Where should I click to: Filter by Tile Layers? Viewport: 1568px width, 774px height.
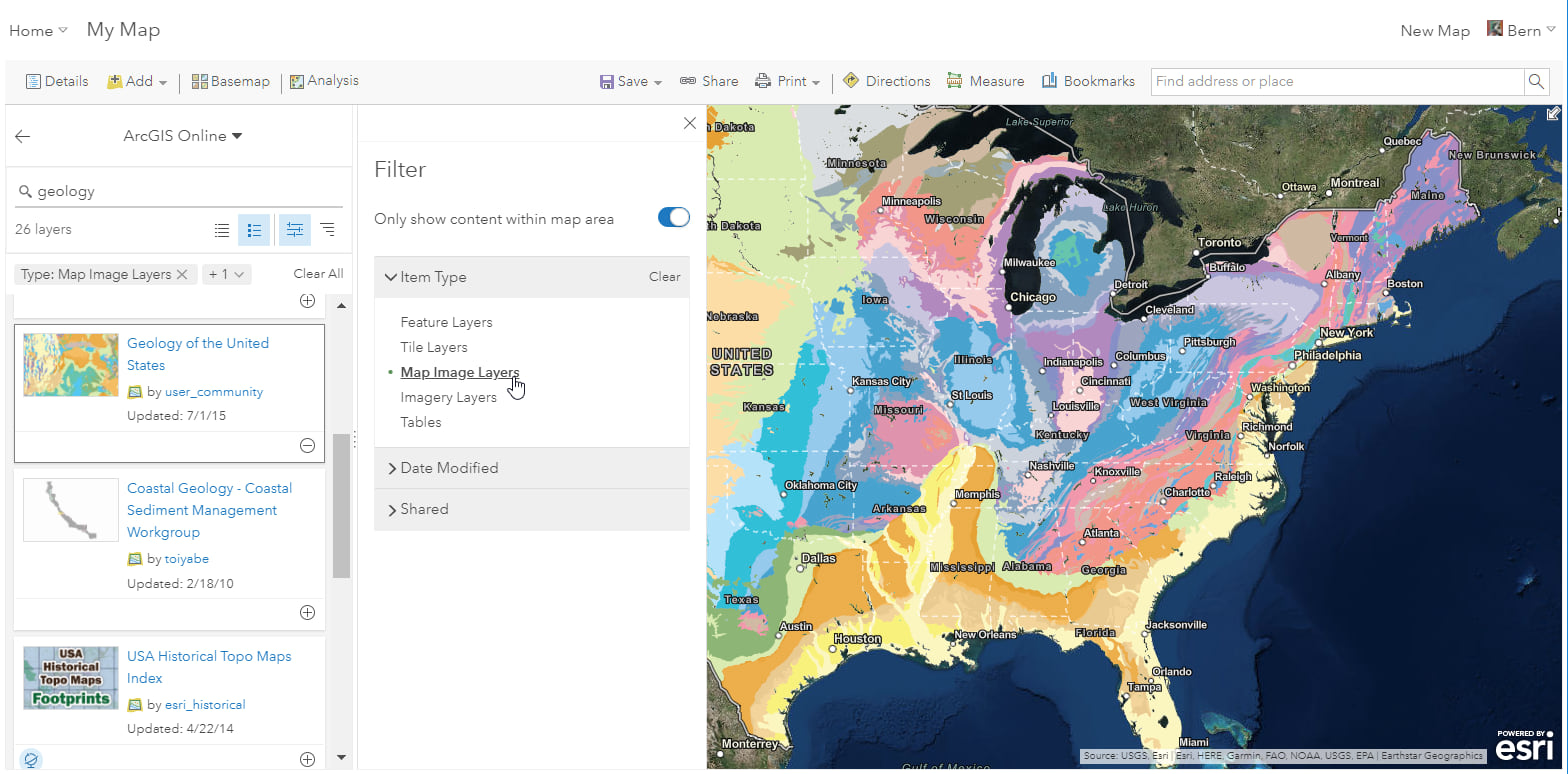(434, 347)
